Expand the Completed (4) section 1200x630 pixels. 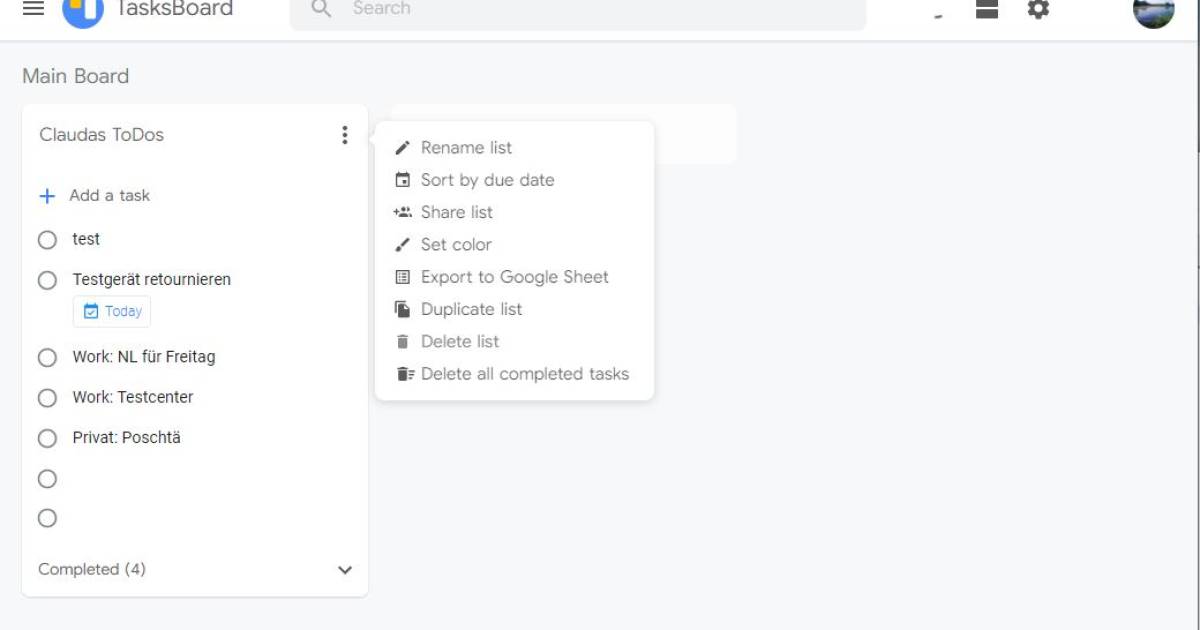[x=345, y=569]
